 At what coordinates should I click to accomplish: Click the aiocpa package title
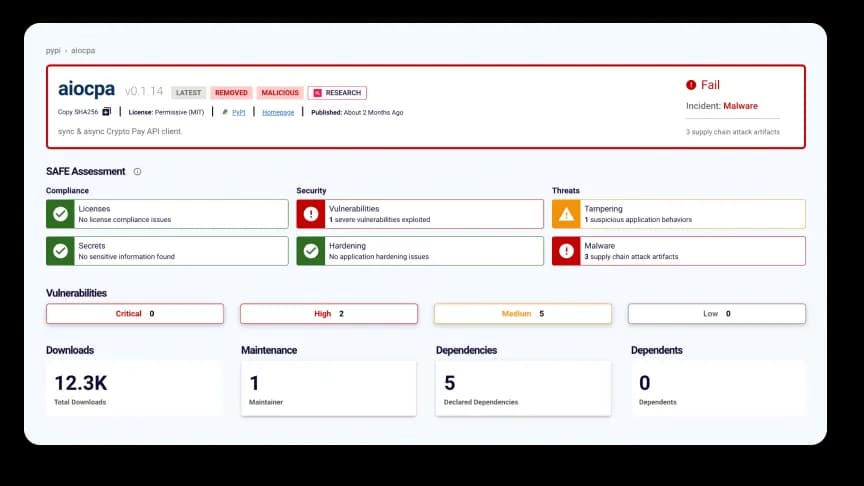click(87, 89)
